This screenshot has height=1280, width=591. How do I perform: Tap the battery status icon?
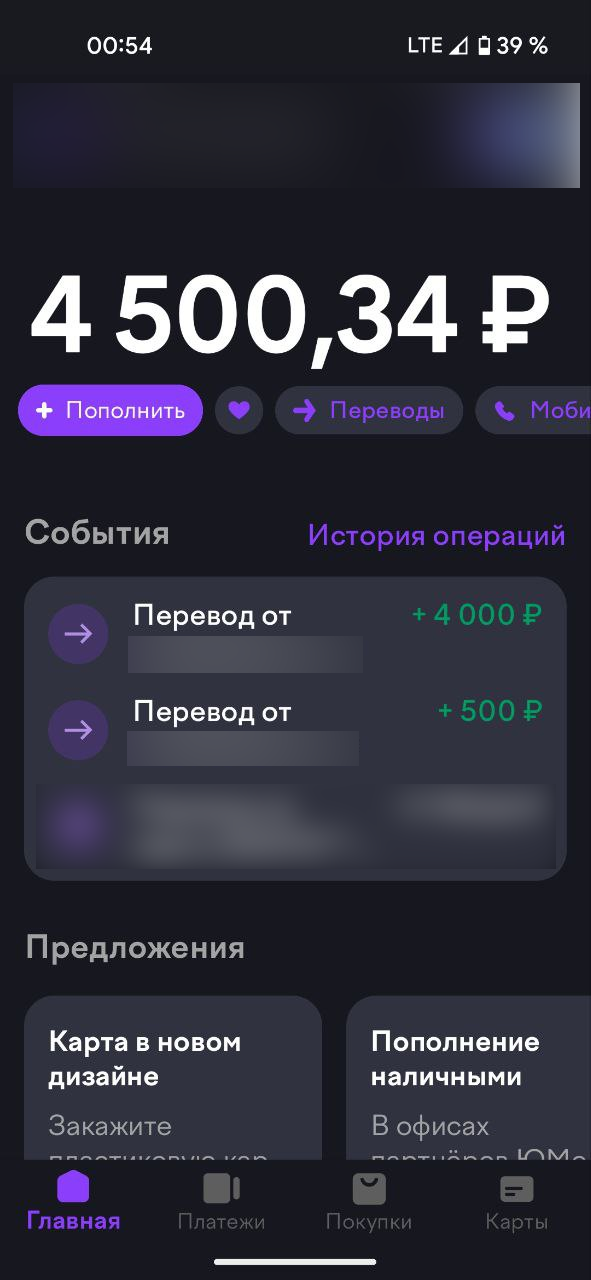click(x=484, y=45)
